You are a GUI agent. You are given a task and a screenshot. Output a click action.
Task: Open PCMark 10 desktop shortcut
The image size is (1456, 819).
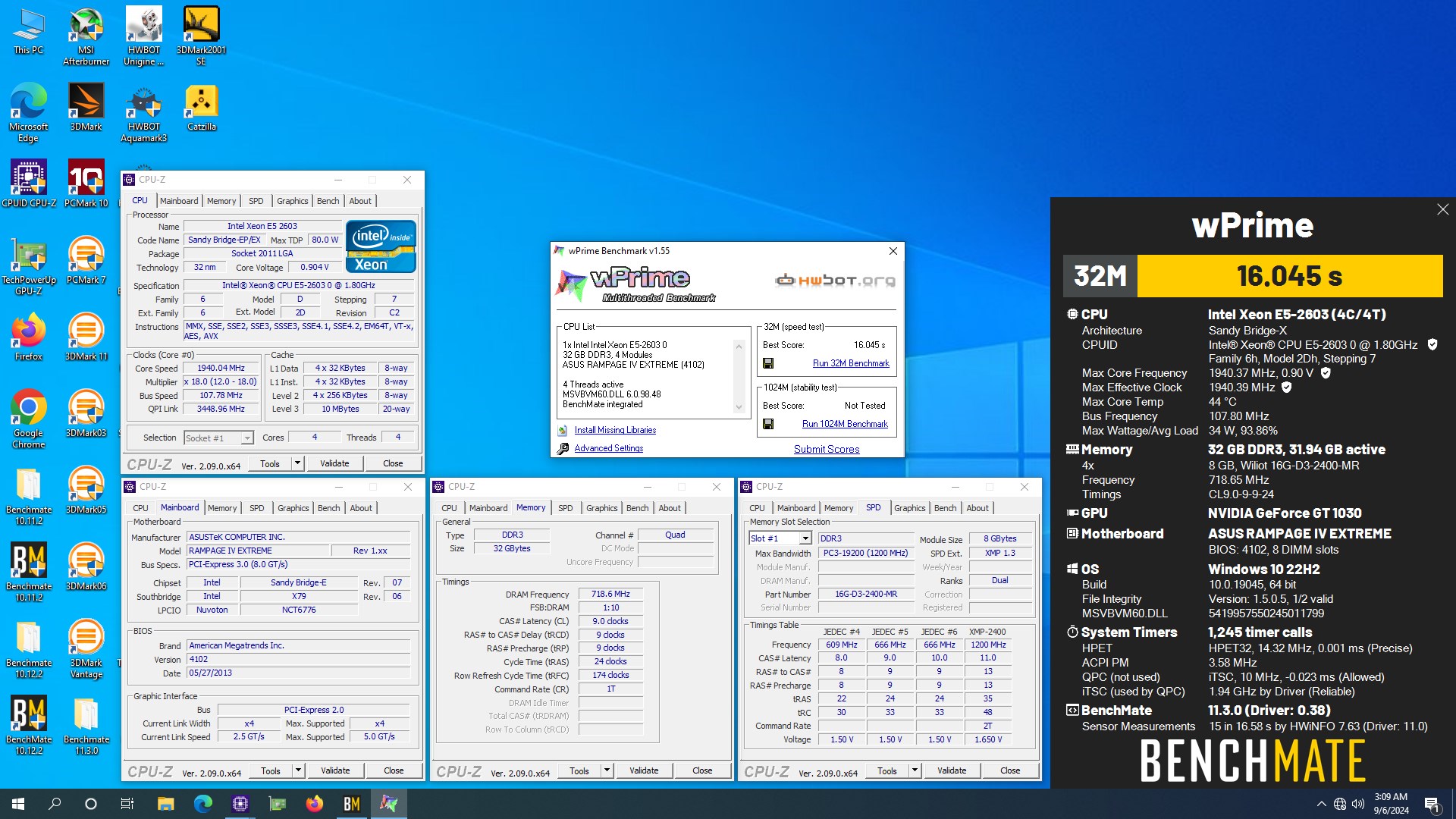point(86,184)
